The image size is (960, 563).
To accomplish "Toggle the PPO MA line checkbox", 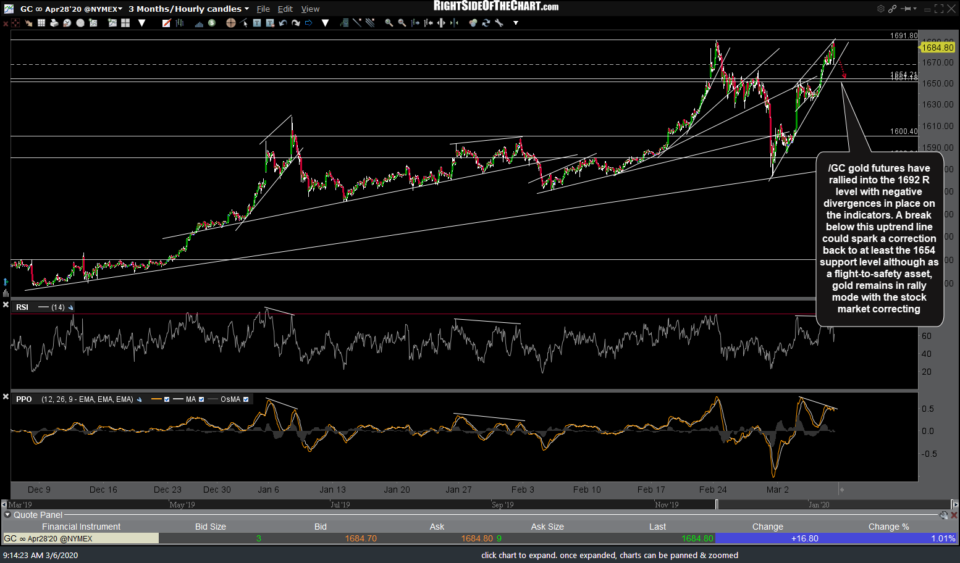I will pyautogui.click(x=201, y=400).
